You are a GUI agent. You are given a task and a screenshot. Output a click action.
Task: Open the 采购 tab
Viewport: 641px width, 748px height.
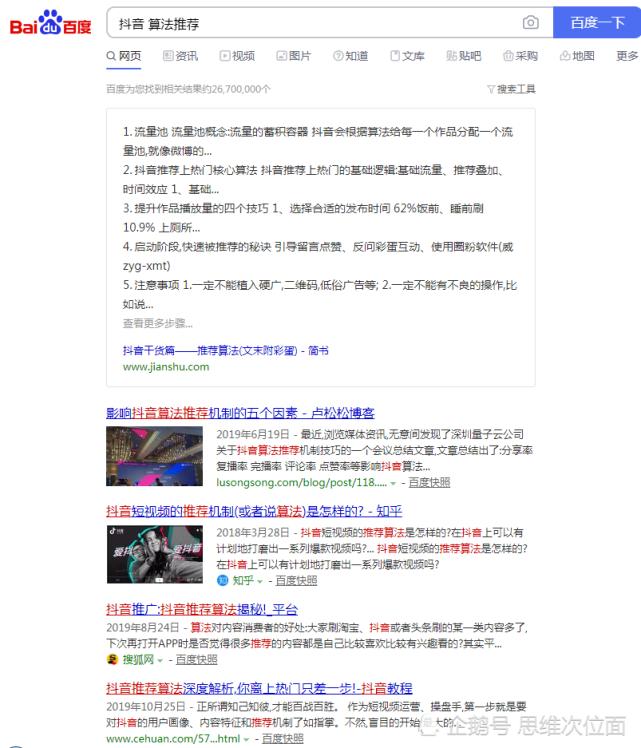pyautogui.click(x=520, y=56)
